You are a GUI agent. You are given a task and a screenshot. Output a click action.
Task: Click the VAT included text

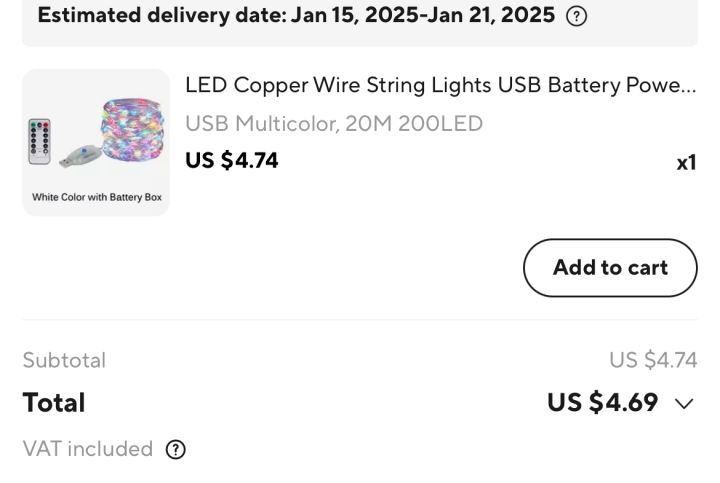pyautogui.click(x=88, y=449)
